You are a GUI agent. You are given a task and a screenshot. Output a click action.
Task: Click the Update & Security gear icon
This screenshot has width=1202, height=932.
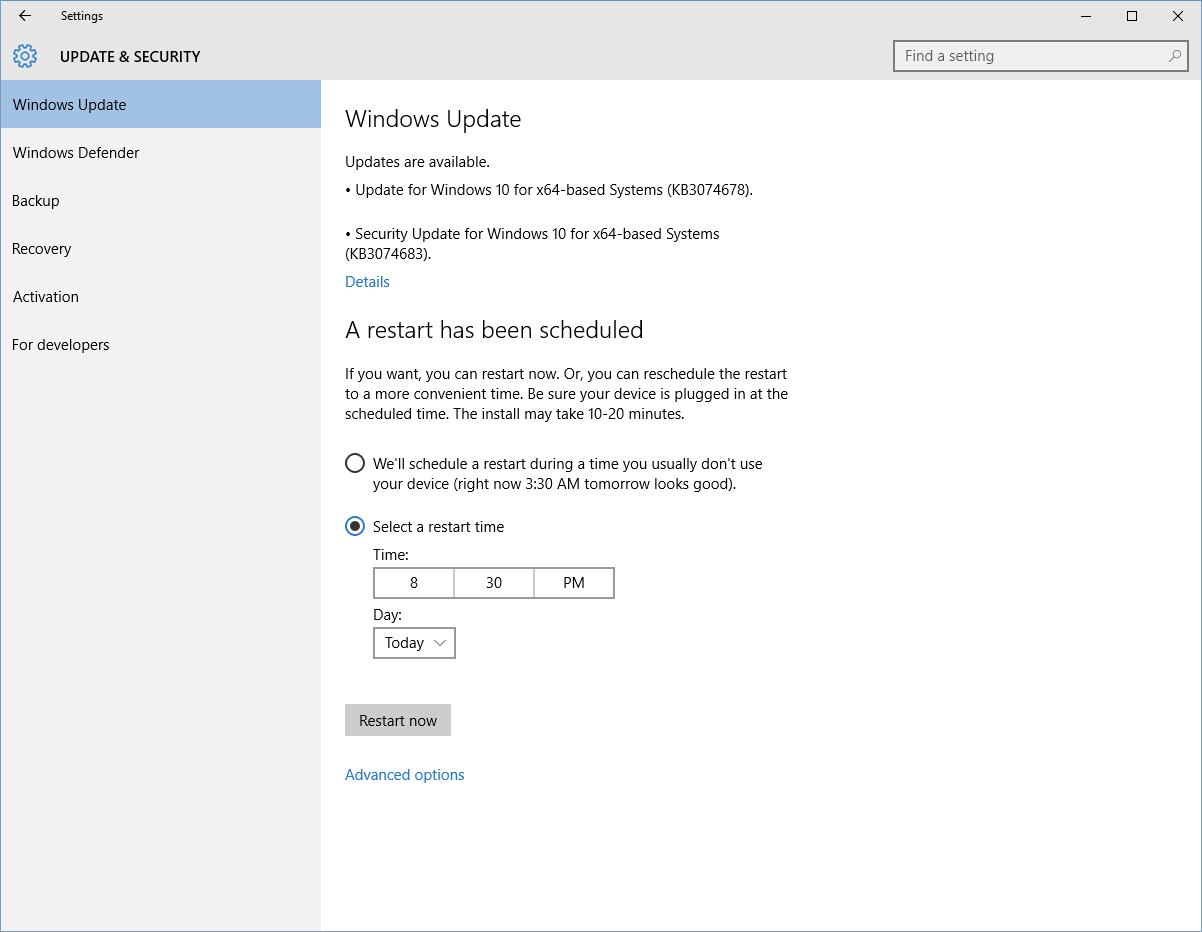pos(25,56)
